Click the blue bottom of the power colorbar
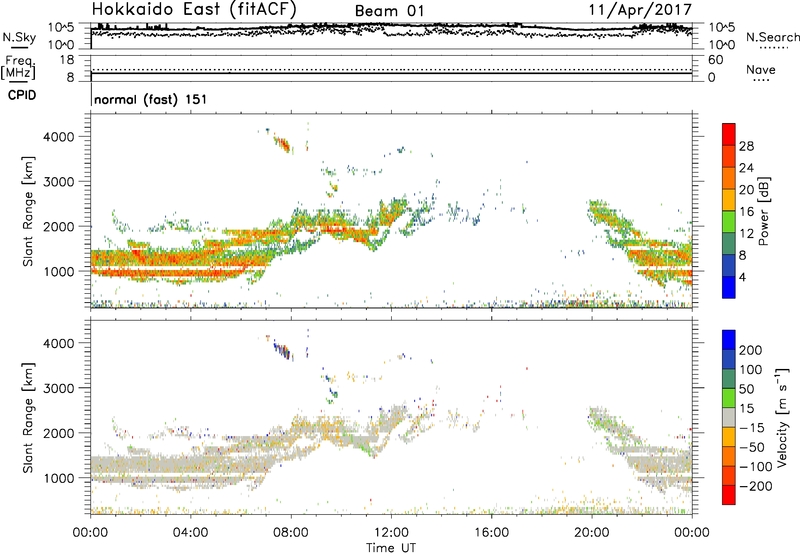The height and width of the screenshot is (554, 800). (729, 287)
